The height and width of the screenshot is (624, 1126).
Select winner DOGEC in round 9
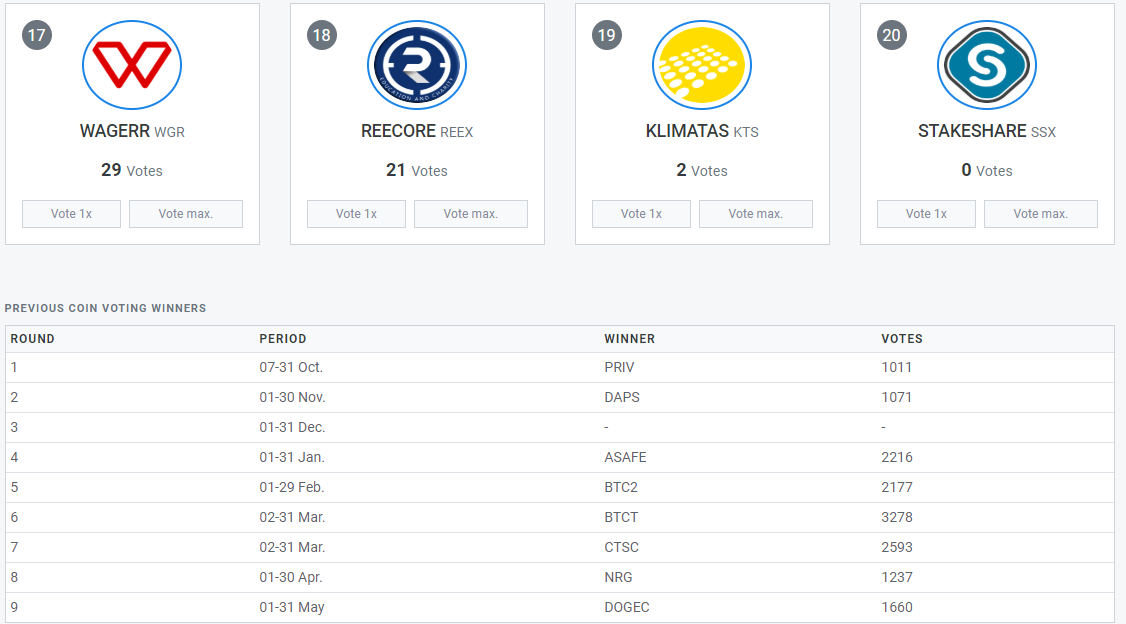627,608
